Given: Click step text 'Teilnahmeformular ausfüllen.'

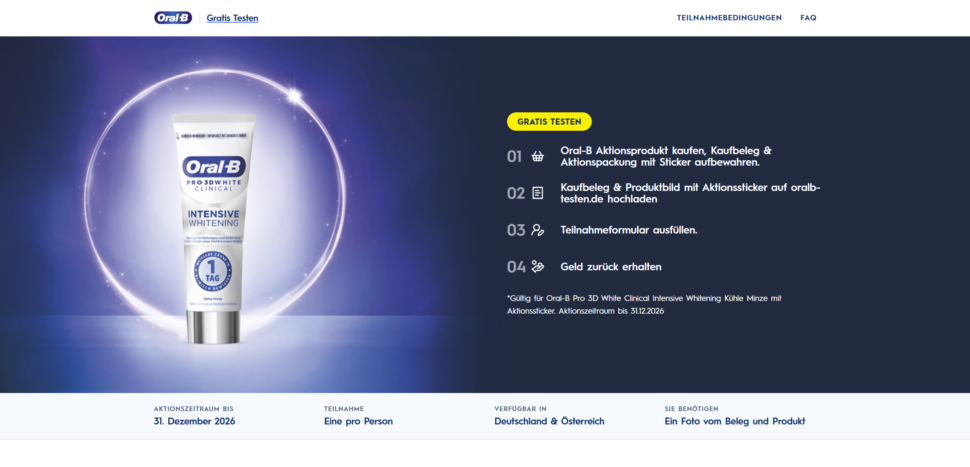Looking at the screenshot, I should tap(629, 230).
